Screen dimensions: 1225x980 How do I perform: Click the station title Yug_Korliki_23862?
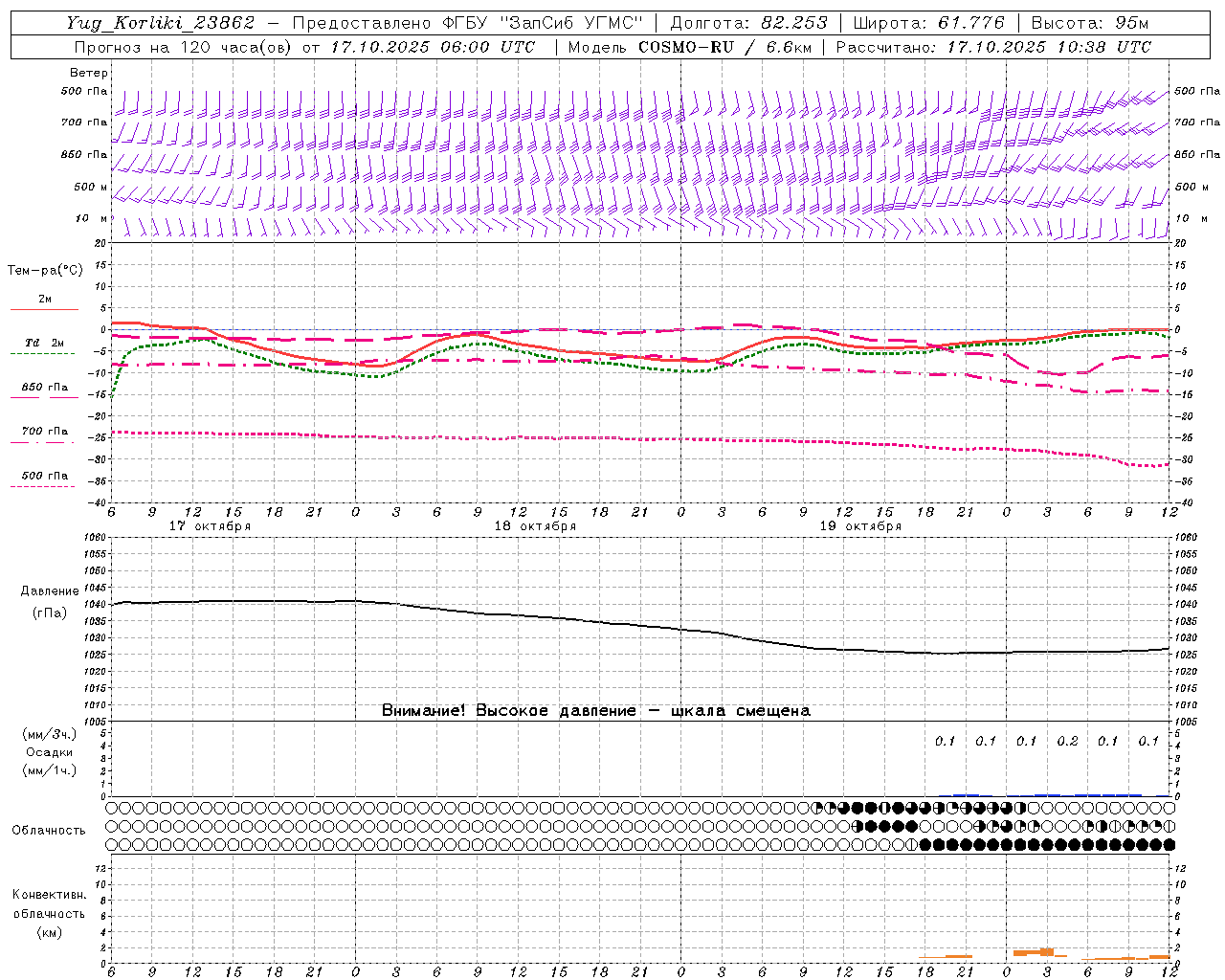click(161, 23)
